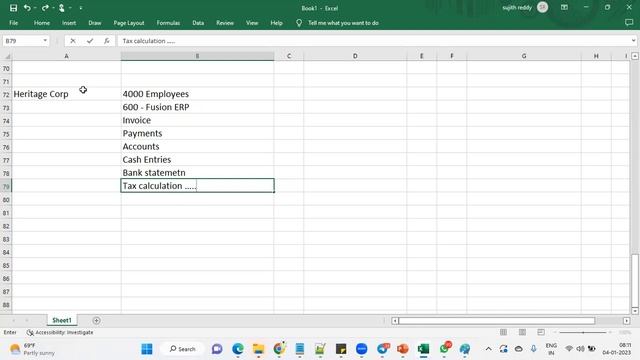This screenshot has height=360, width=640.
Task: Click the sujith reddy account avatar
Action: (542, 7)
